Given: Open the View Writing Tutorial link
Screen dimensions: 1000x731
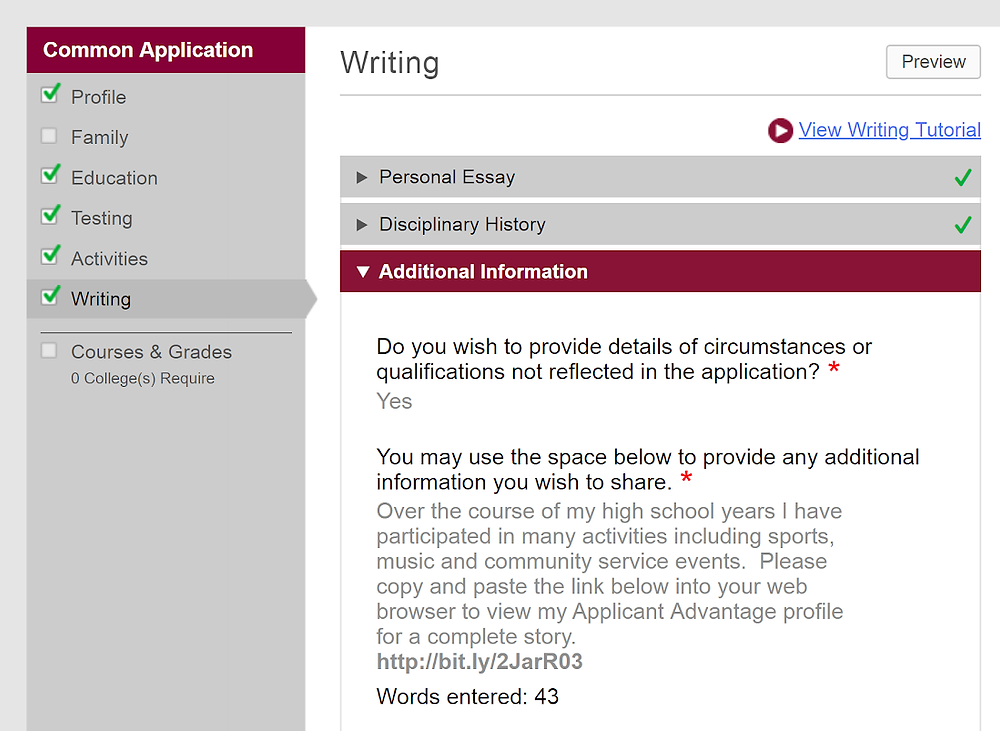Looking at the screenshot, I should point(890,130).
